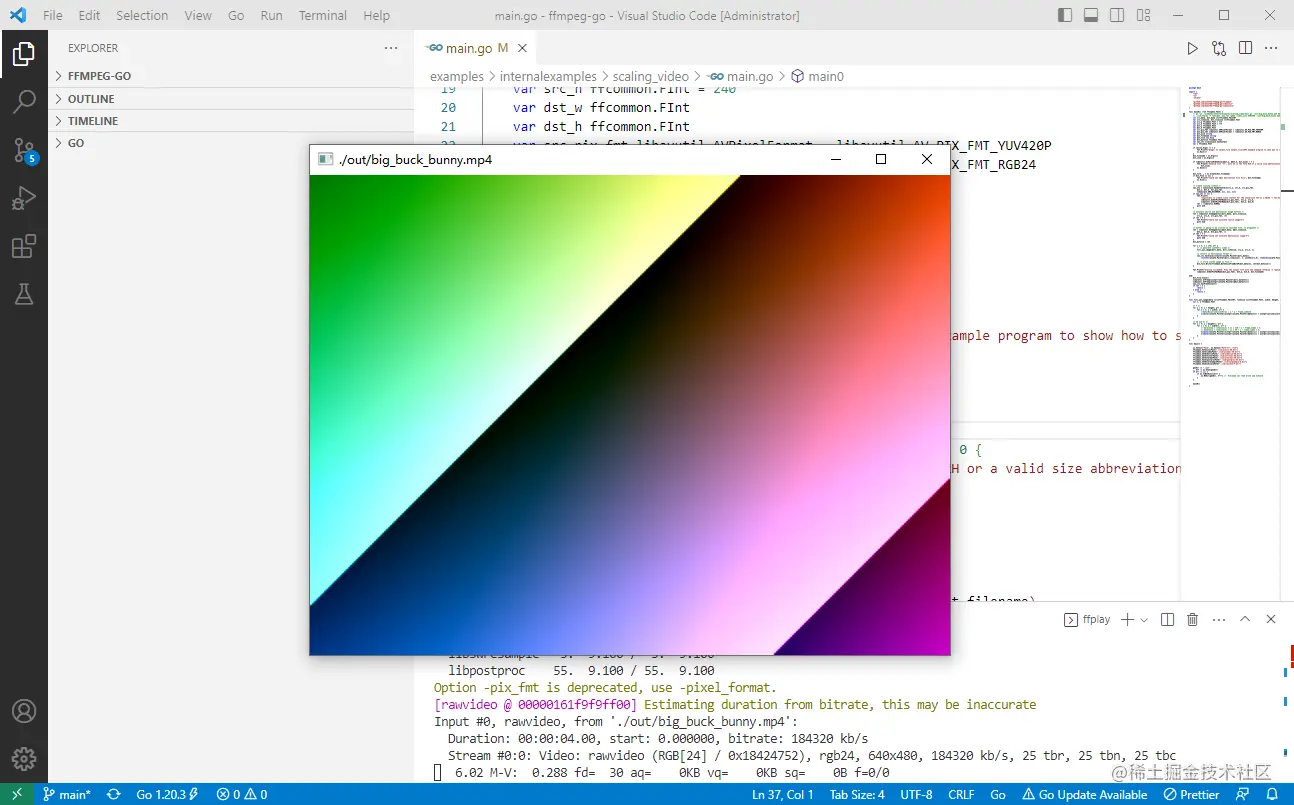Open the Go menu
This screenshot has width=1294, height=805.
236,16
